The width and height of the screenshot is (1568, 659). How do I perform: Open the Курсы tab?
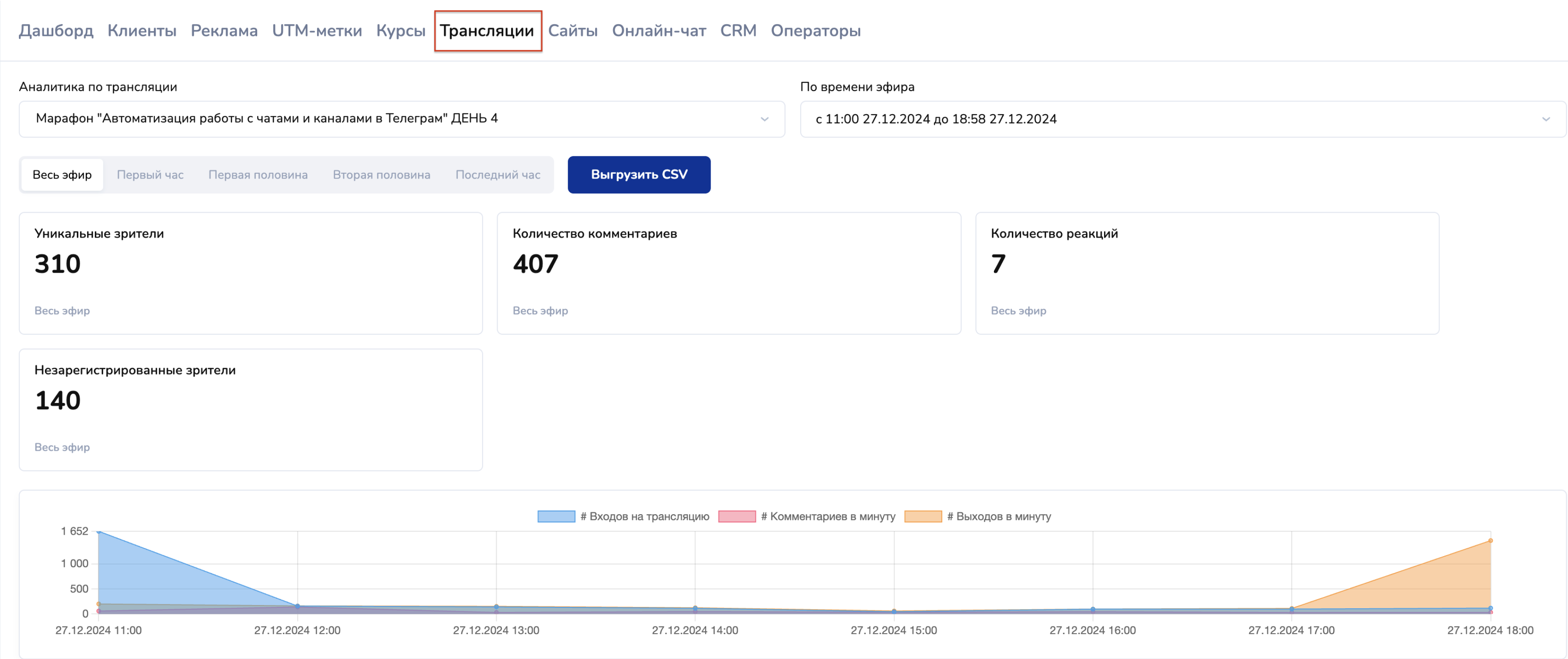pyautogui.click(x=401, y=31)
